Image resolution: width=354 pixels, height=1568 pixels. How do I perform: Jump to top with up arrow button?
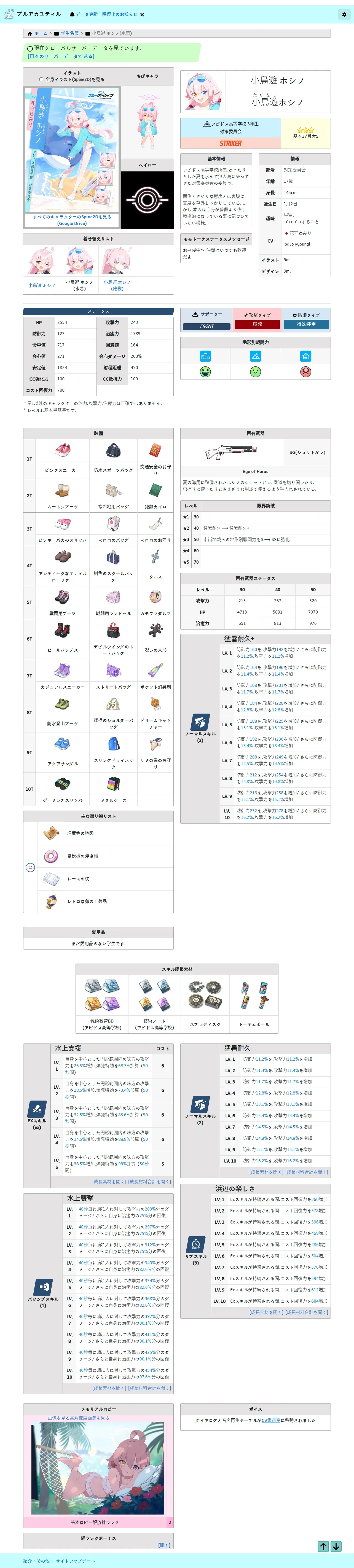pos(324,1546)
